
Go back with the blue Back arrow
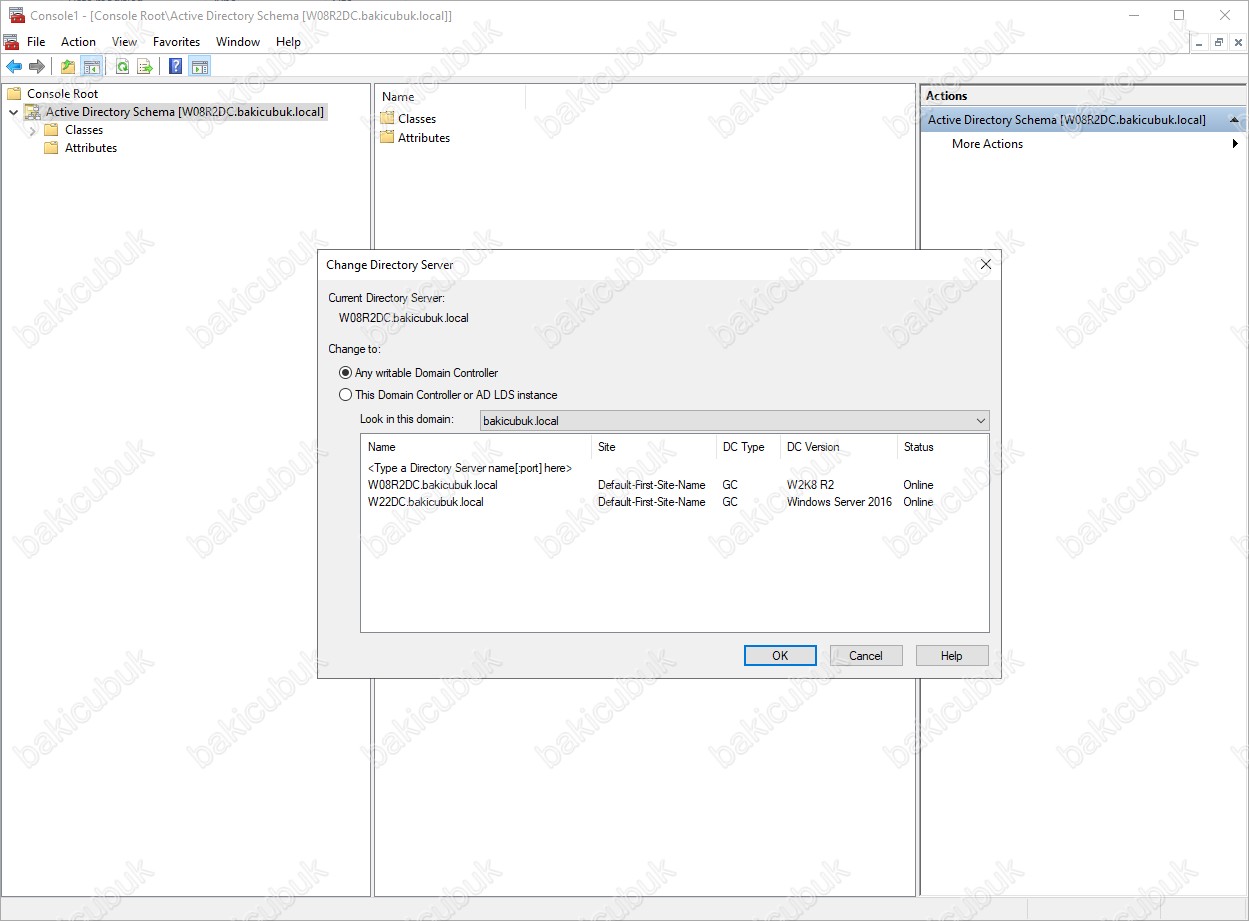click(x=14, y=67)
